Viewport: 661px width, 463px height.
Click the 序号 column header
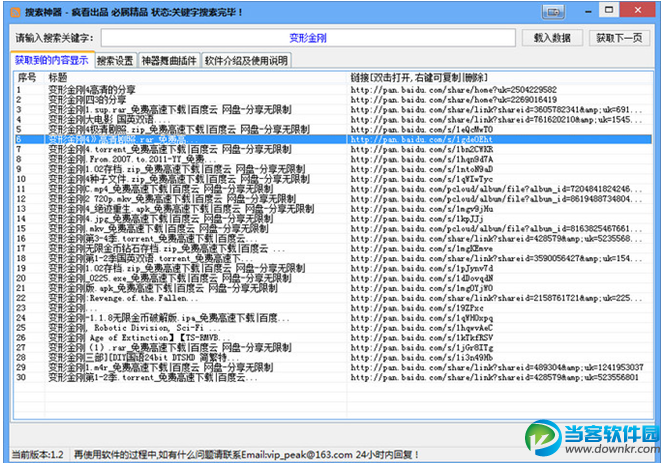pyautogui.click(x=28, y=78)
